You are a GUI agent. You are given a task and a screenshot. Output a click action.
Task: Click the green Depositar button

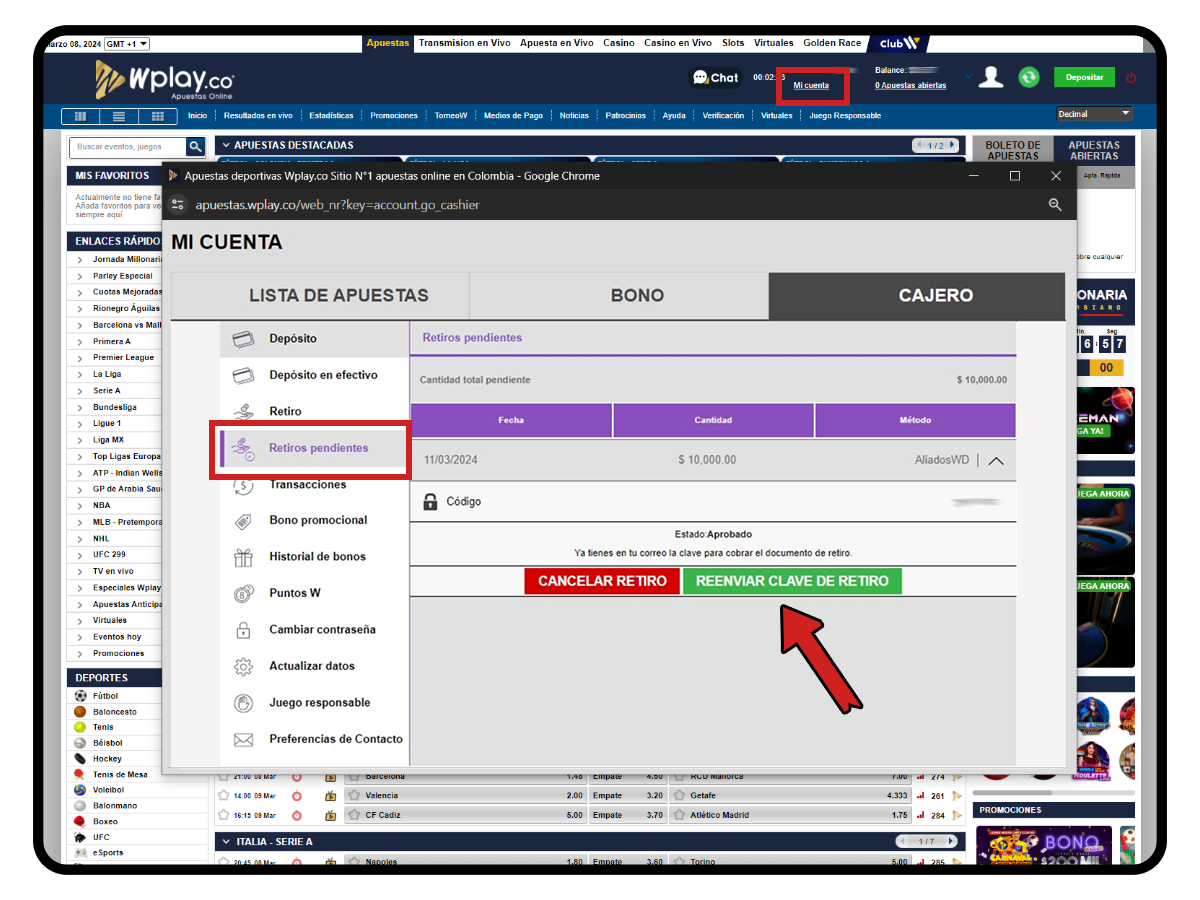tap(1085, 77)
